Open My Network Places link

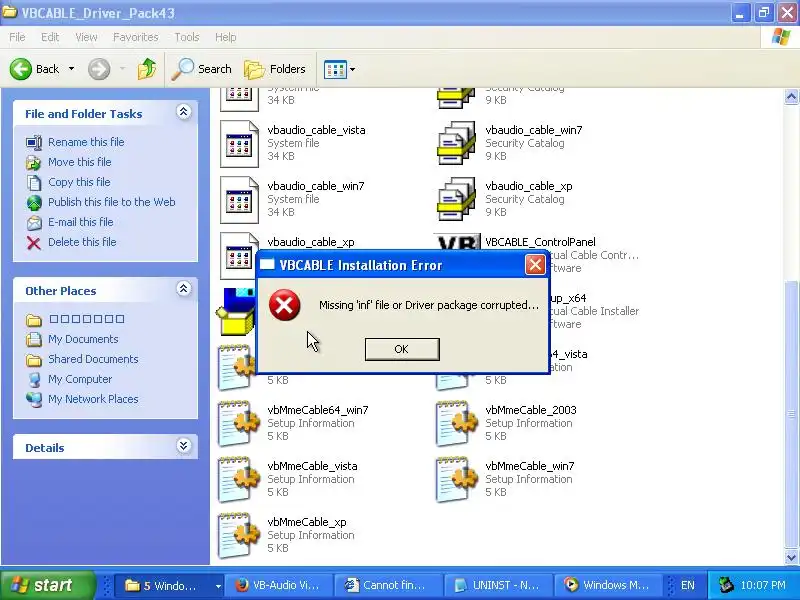click(x=93, y=399)
